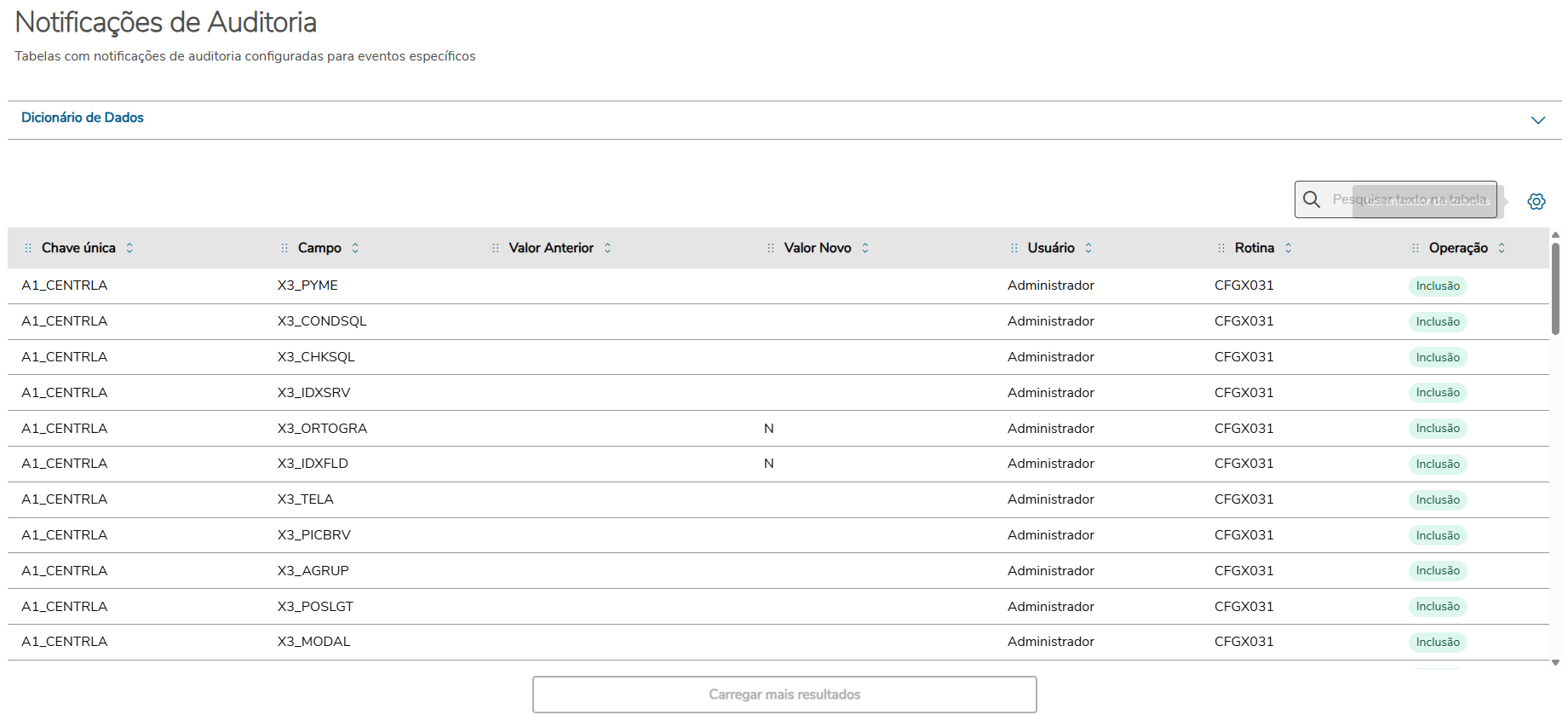Open the Dicionário de Dados section title
This screenshot has width=1568, height=721.
pyautogui.click(x=83, y=118)
